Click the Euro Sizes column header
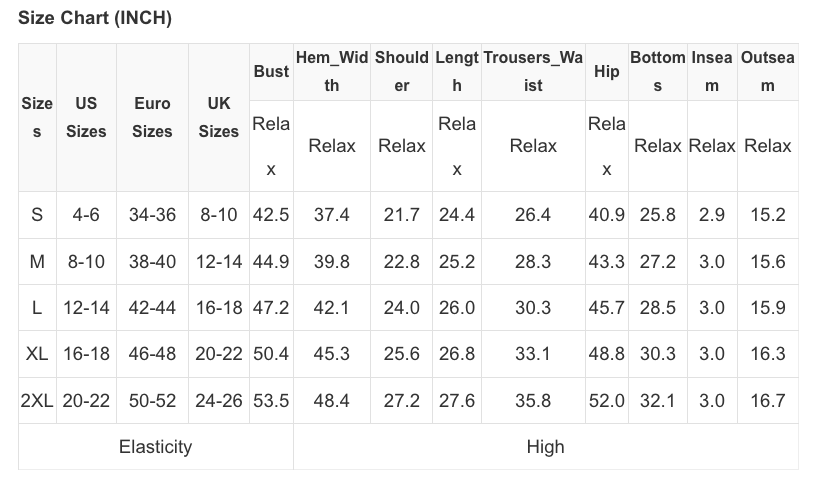This screenshot has width=828, height=494. (152, 117)
